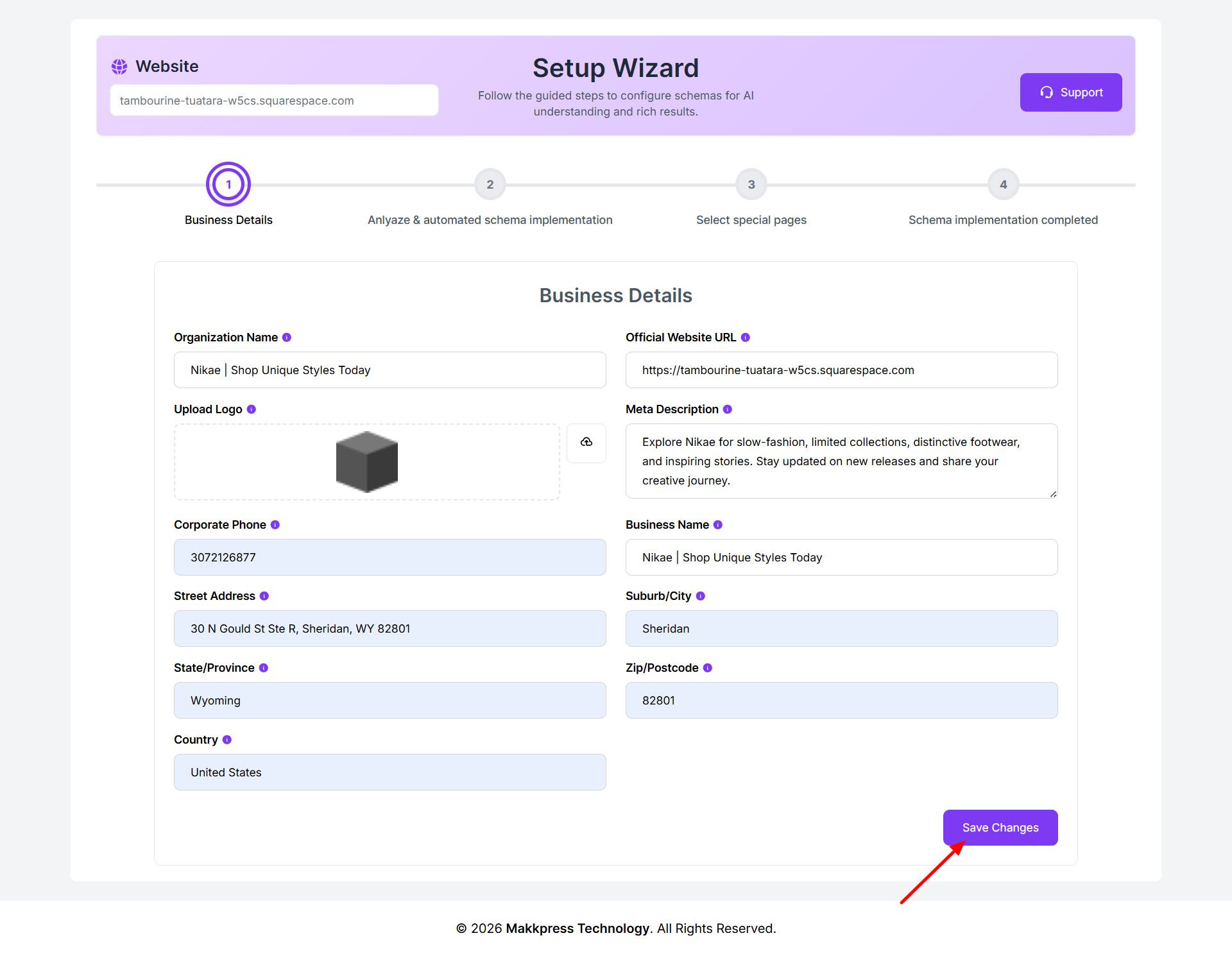
Task: Click the info icon next to Upload Logo
Action: point(252,409)
